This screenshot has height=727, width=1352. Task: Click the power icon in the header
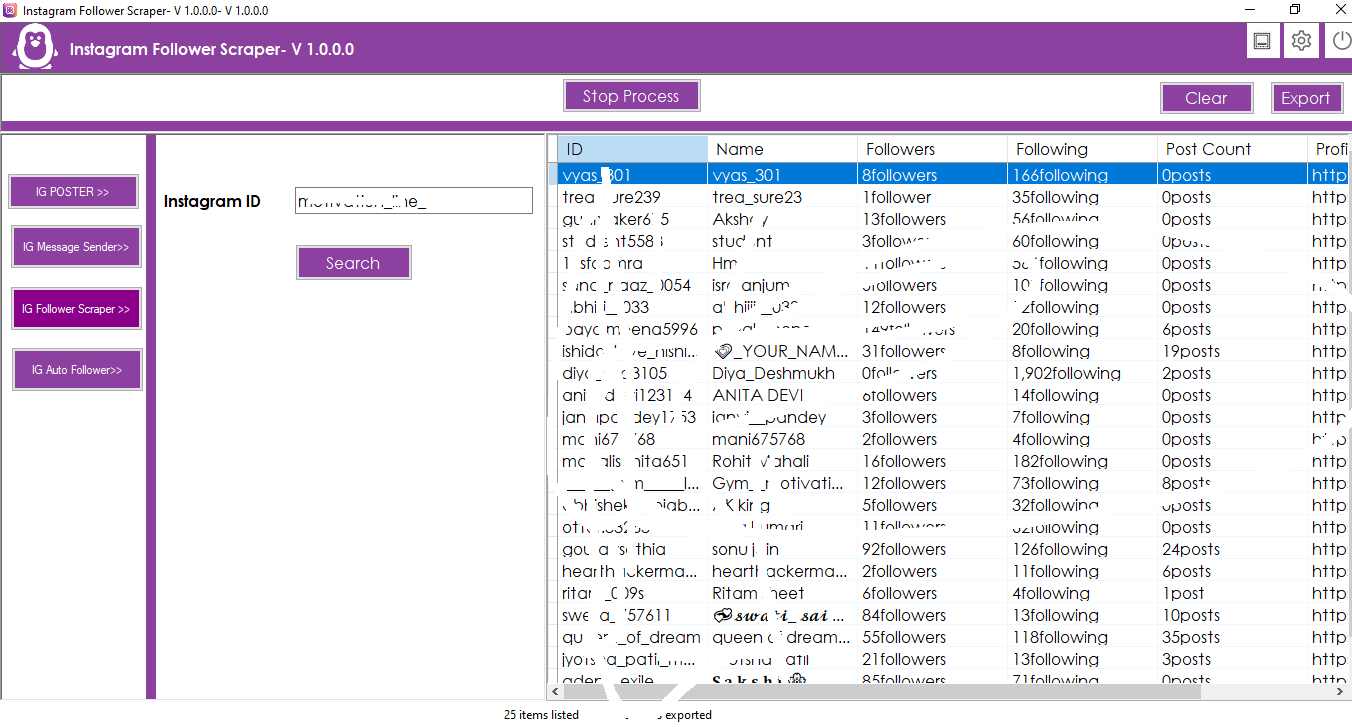click(x=1340, y=41)
